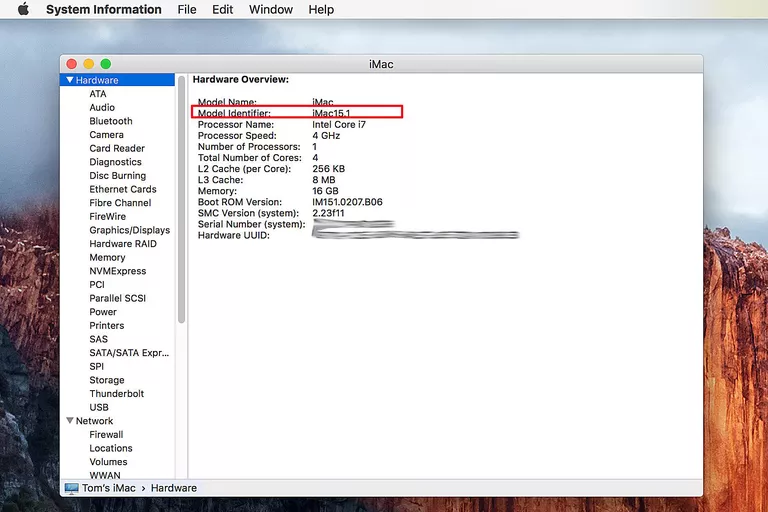Image resolution: width=768 pixels, height=512 pixels.
Task: Select Graphics/Displays in the sidebar
Action: 129,230
